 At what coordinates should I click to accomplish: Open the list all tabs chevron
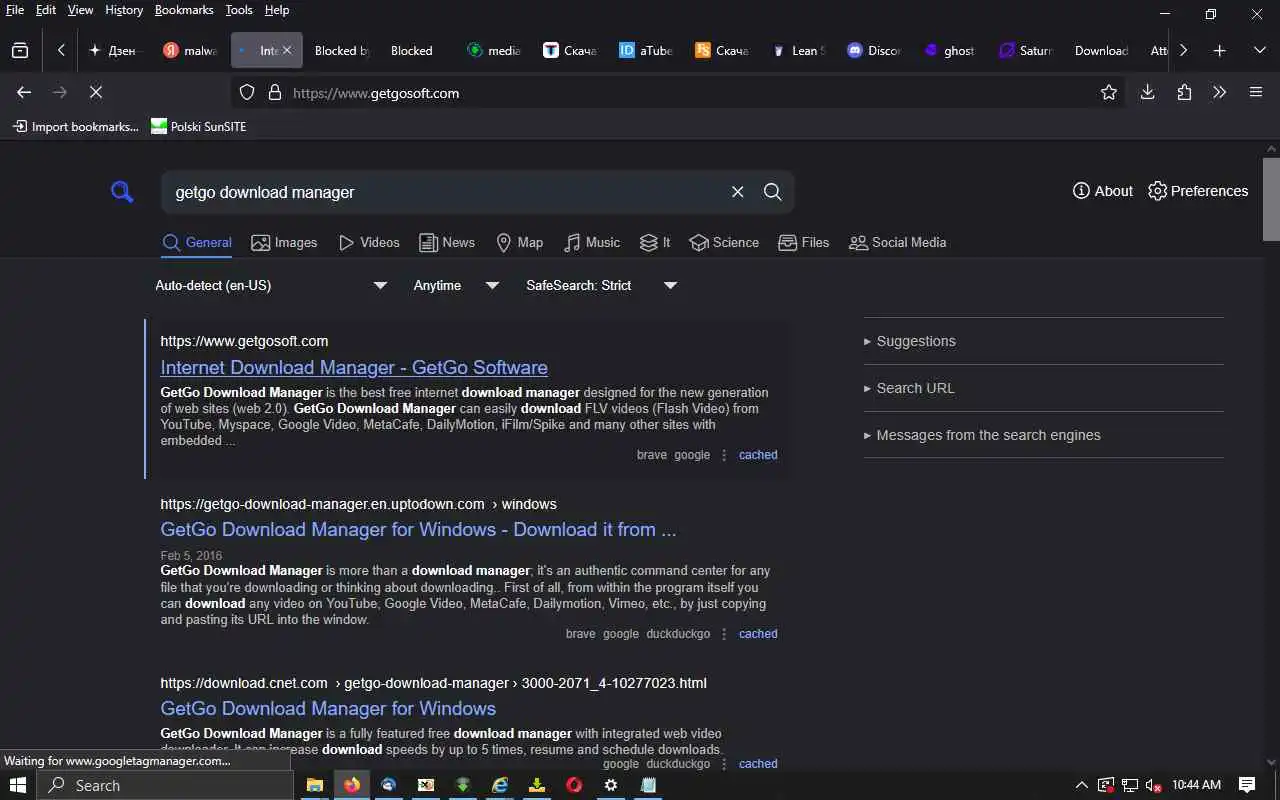(x=1259, y=51)
